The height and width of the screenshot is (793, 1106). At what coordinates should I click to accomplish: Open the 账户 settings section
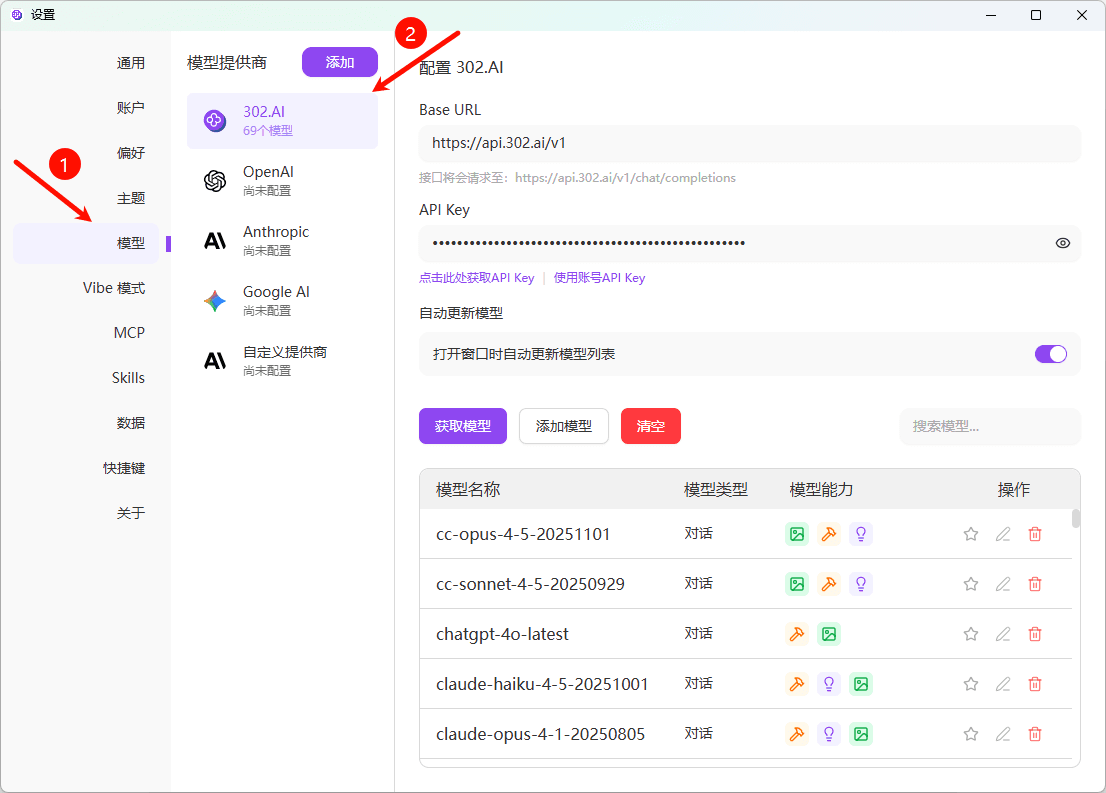[130, 108]
